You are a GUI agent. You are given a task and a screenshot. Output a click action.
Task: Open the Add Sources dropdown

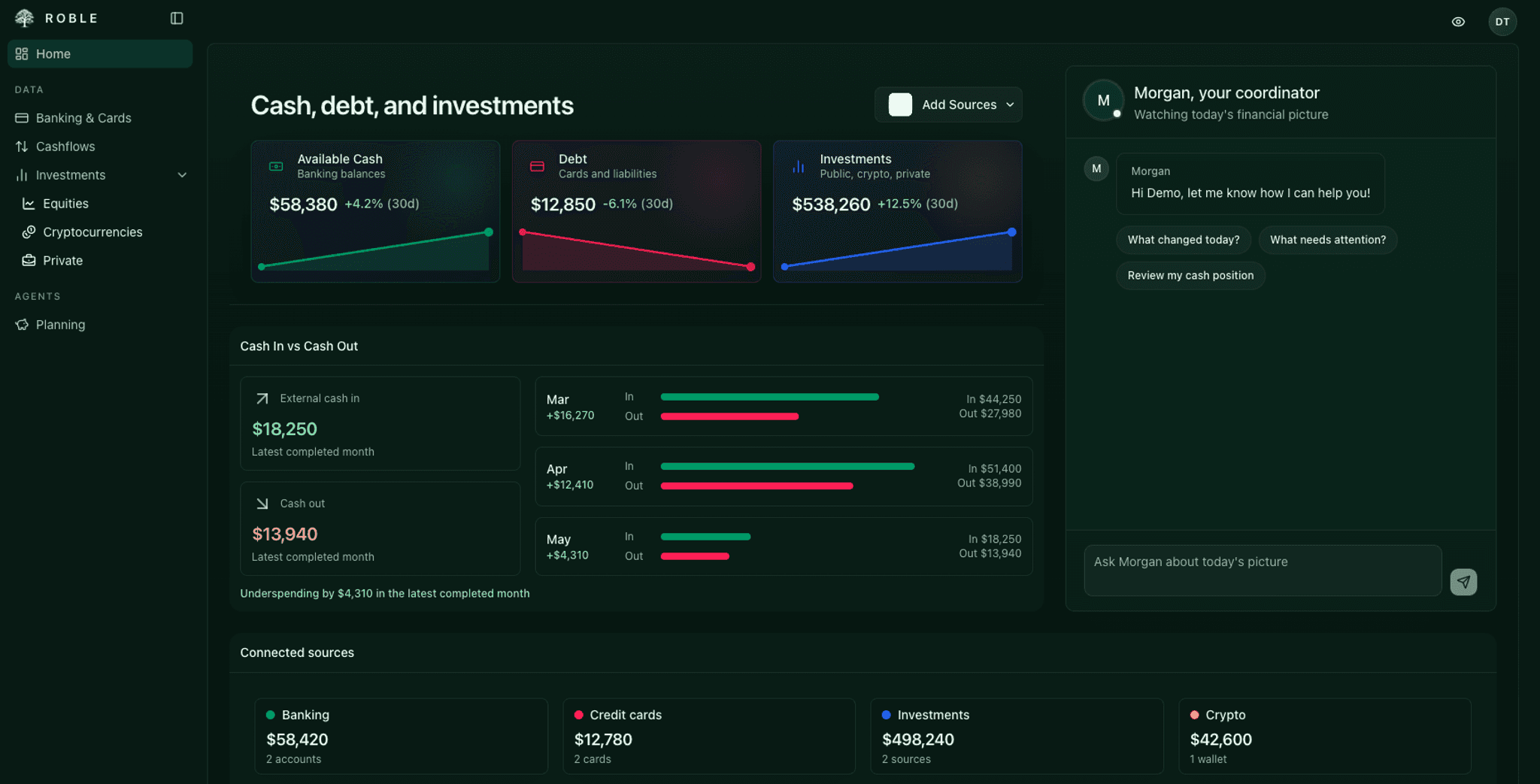(x=948, y=104)
